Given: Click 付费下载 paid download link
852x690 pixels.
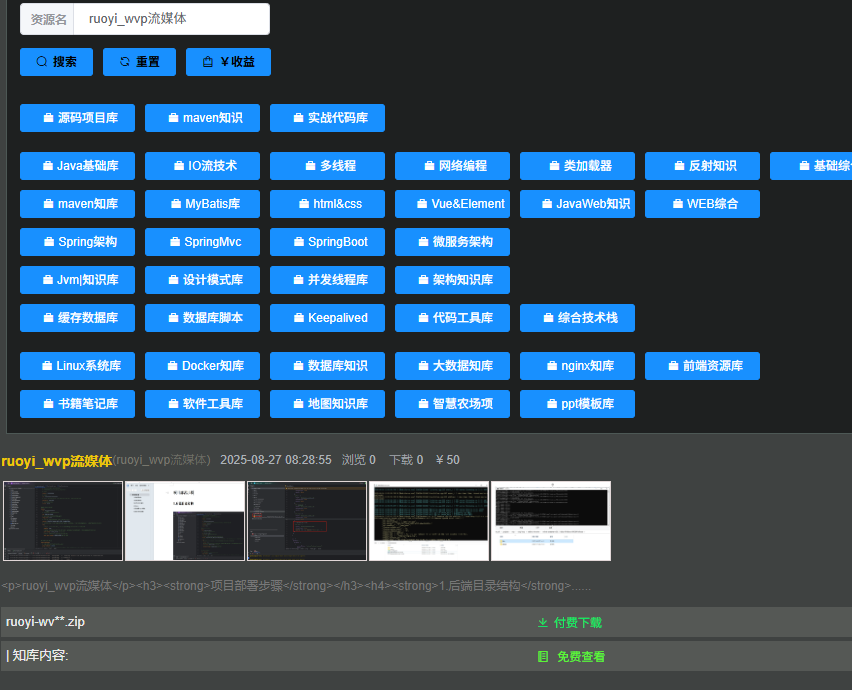Looking at the screenshot, I should 570,623.
